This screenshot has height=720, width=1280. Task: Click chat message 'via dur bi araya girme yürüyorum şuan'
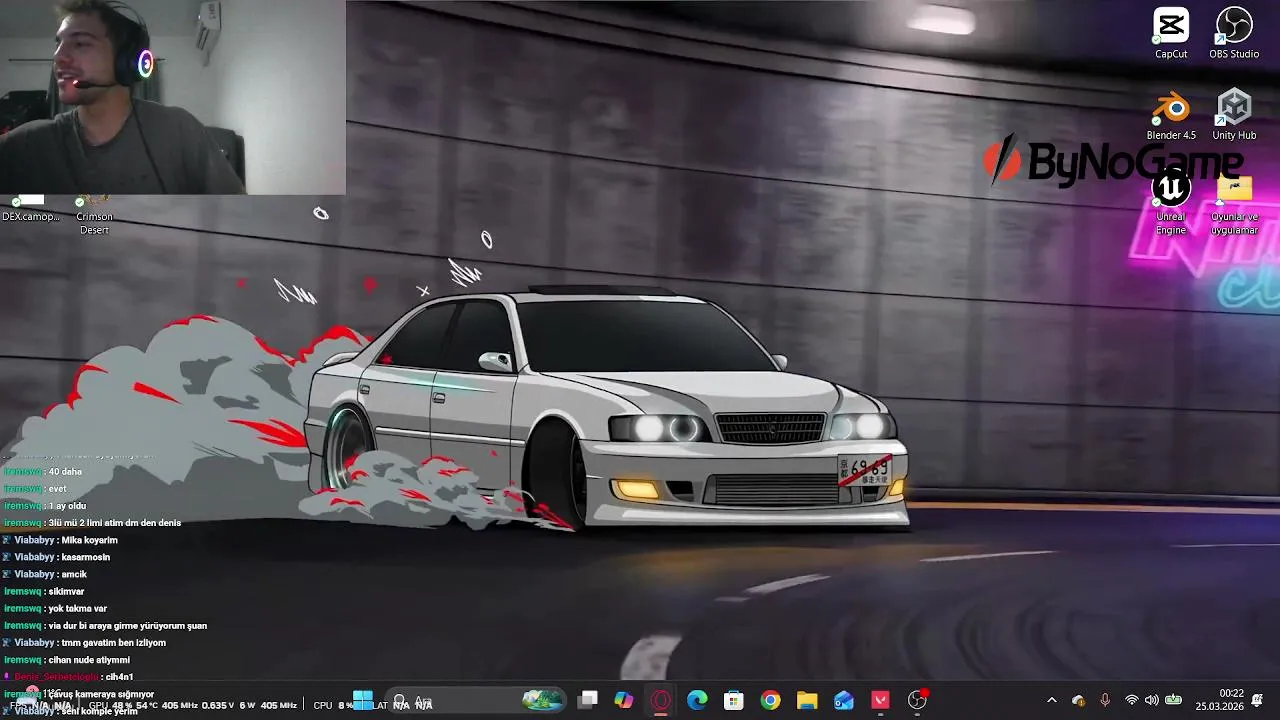click(x=128, y=626)
